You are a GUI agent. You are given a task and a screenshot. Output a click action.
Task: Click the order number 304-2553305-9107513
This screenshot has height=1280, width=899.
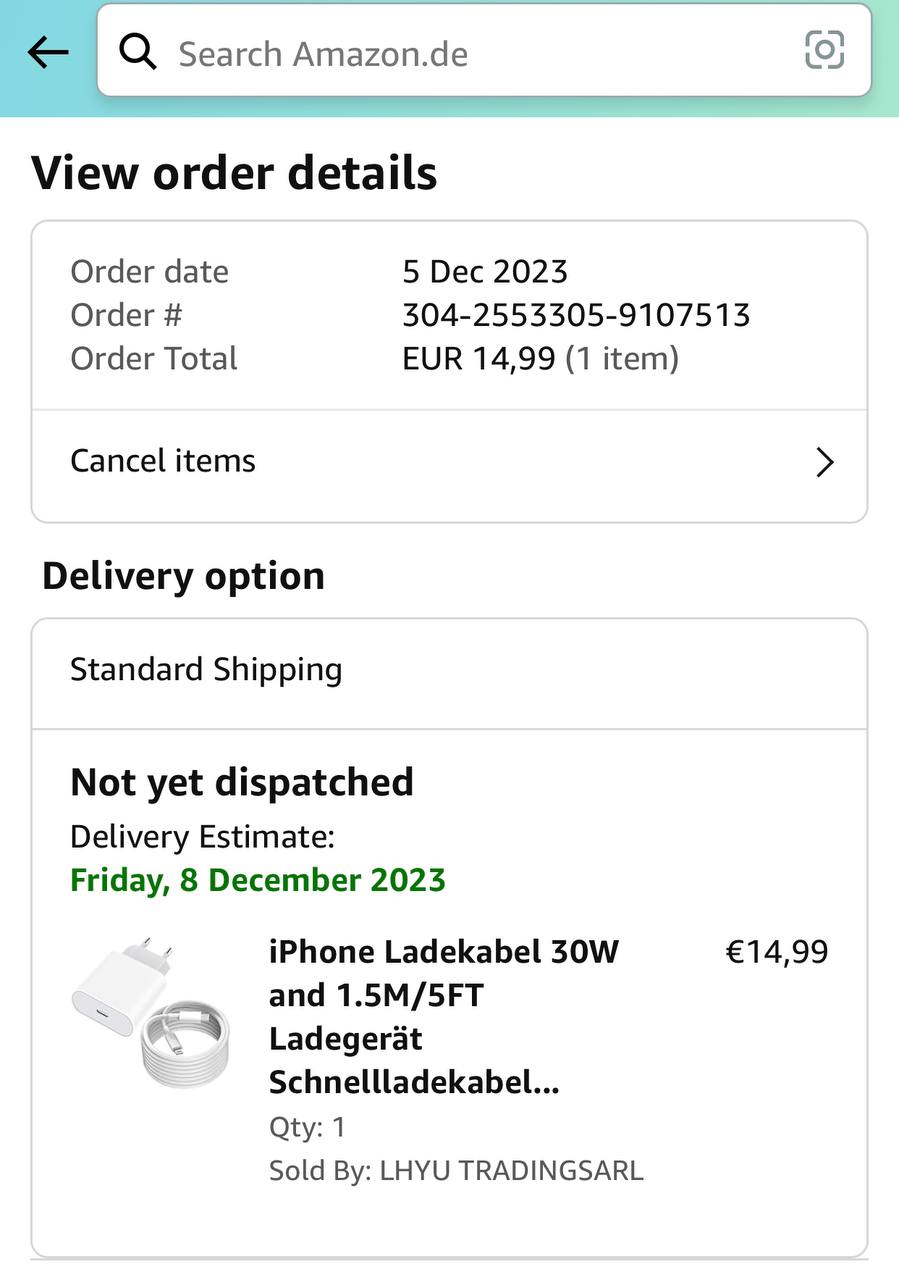click(576, 315)
